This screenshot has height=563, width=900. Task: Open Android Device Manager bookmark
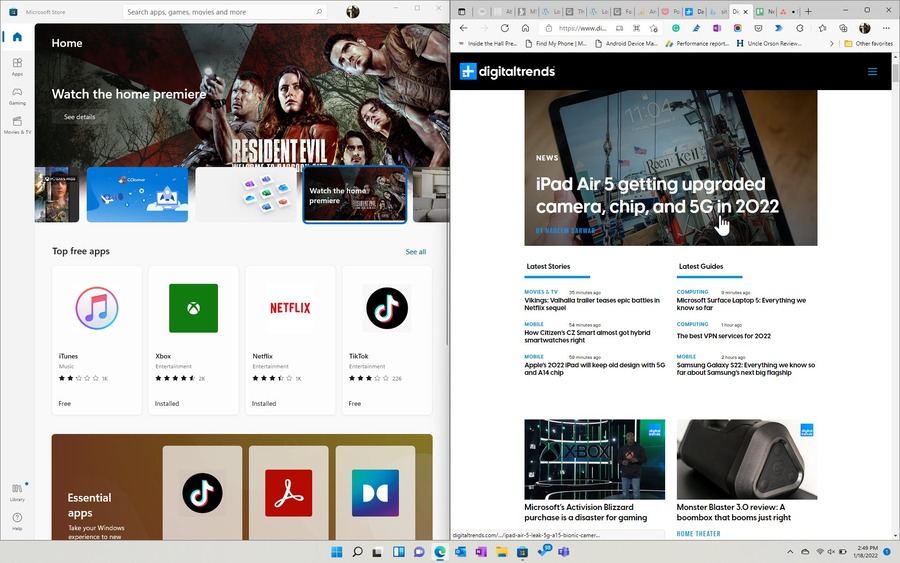point(626,43)
